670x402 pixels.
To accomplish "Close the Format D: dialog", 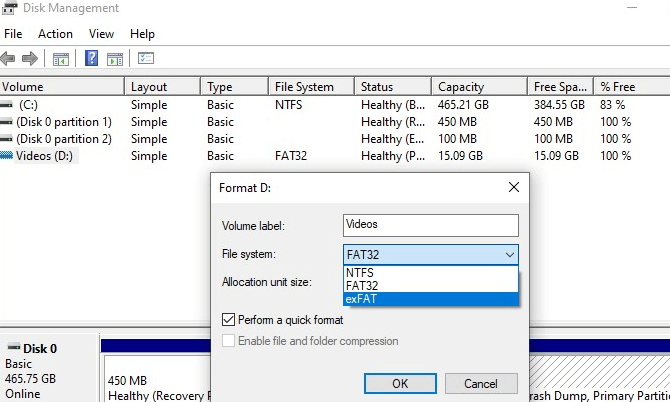I will pyautogui.click(x=514, y=187).
